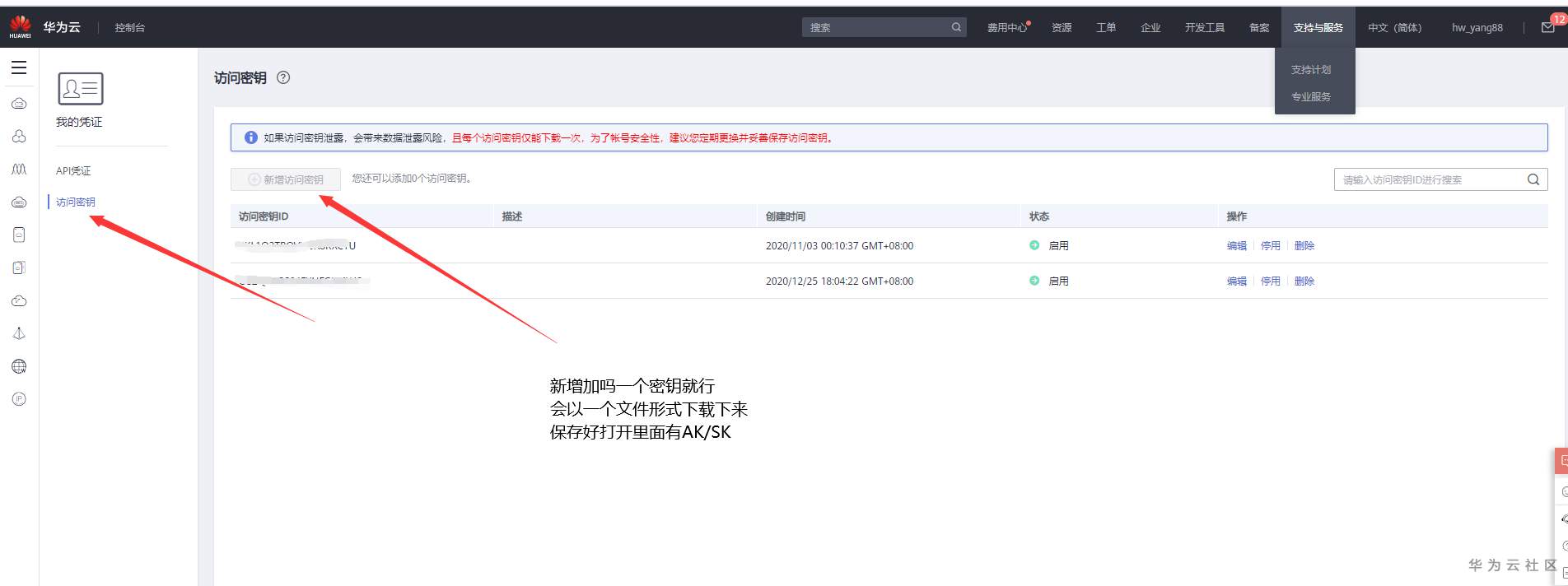
Task: Click green status icon of 2020/11/03 key
Action: [1034, 245]
